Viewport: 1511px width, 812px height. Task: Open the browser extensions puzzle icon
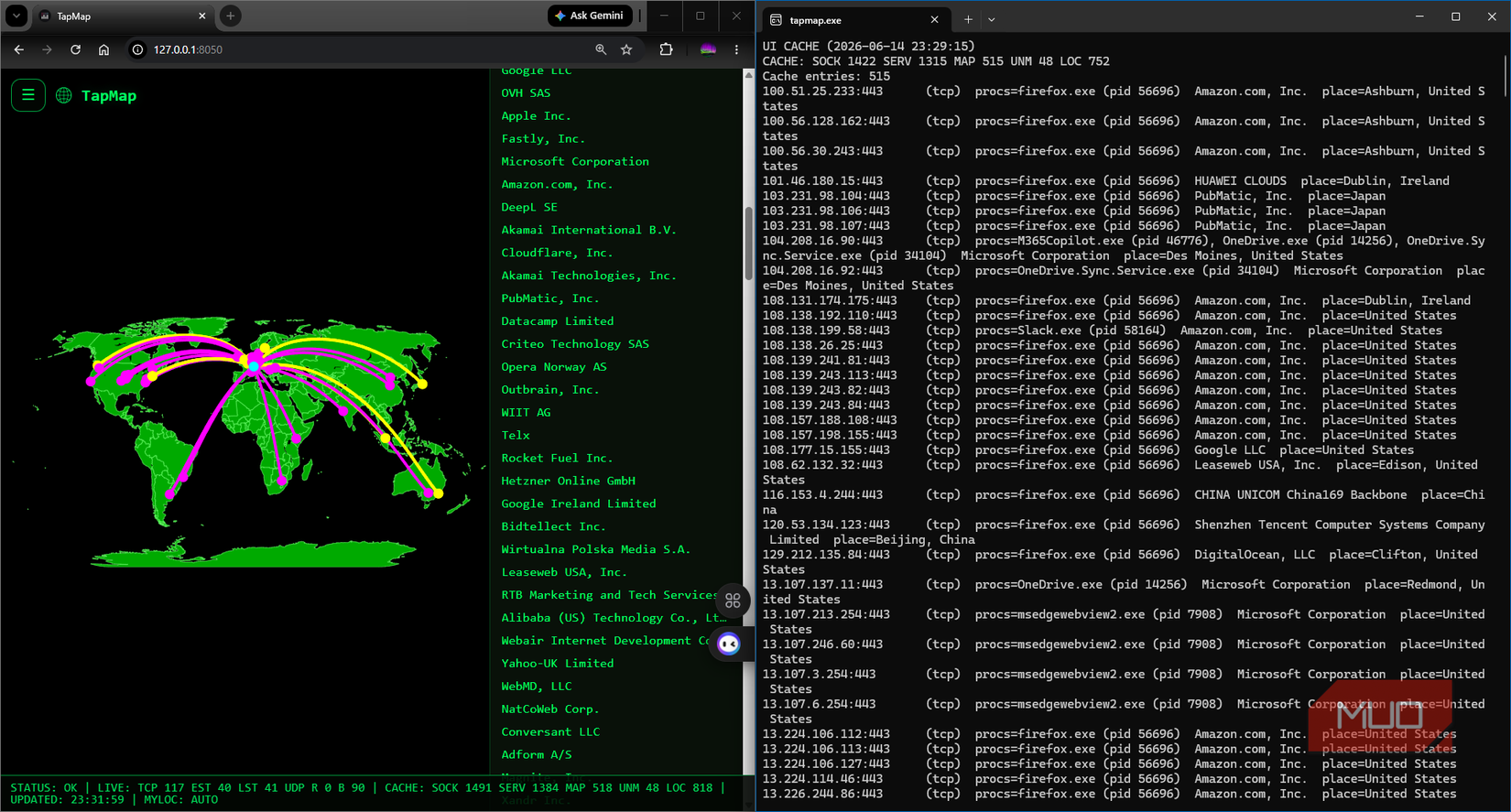click(666, 49)
